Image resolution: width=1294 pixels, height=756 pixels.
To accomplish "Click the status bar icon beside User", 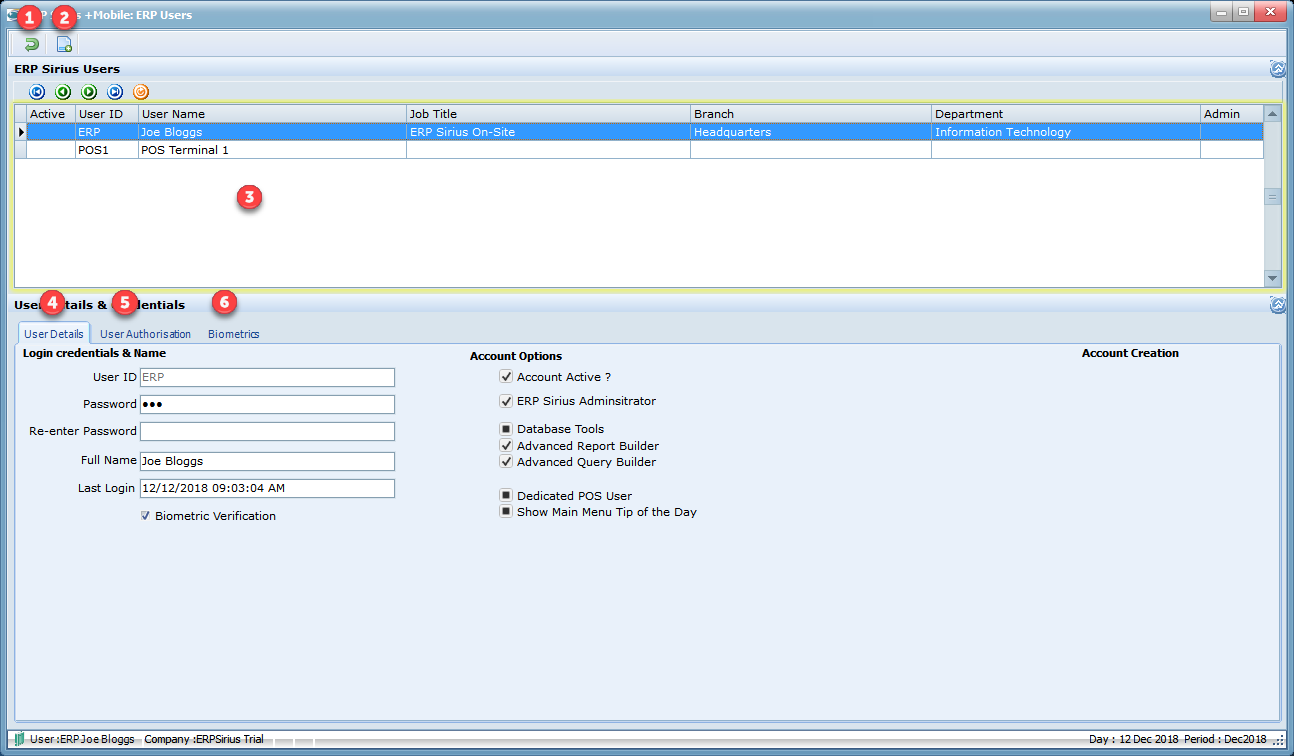I will (19, 739).
